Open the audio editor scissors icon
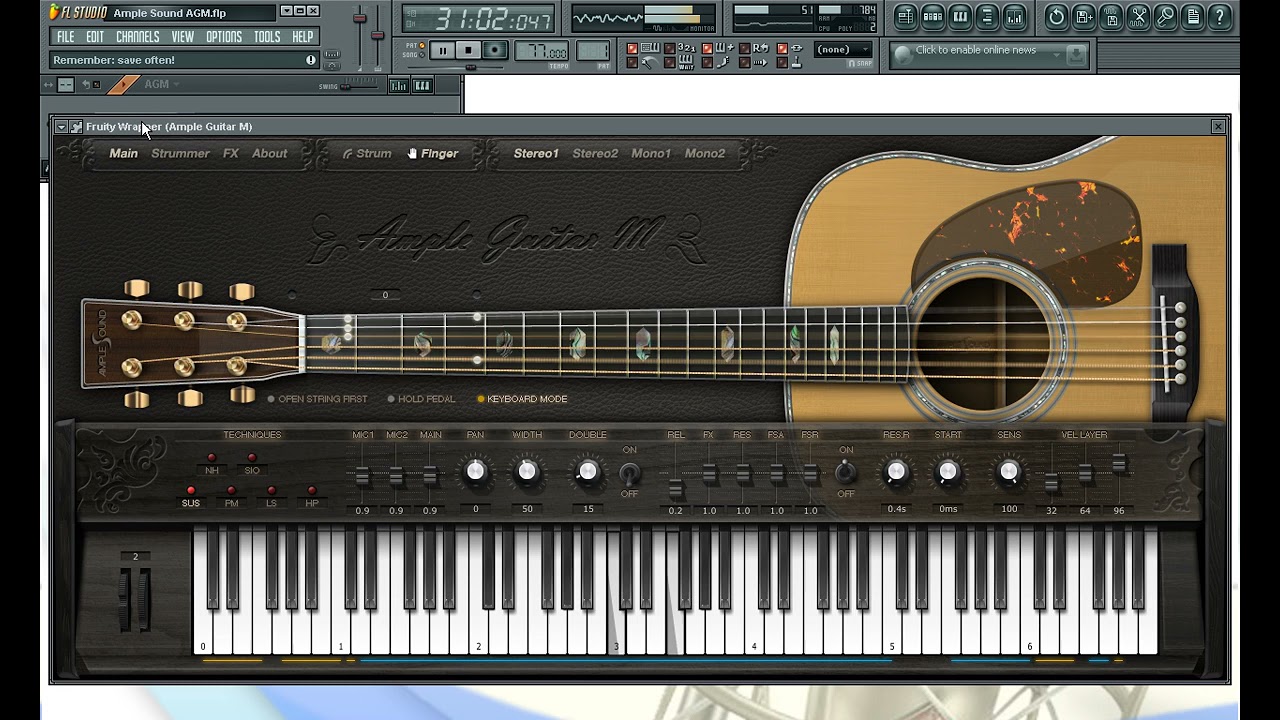Screen dimensions: 1280x720 [1138, 16]
